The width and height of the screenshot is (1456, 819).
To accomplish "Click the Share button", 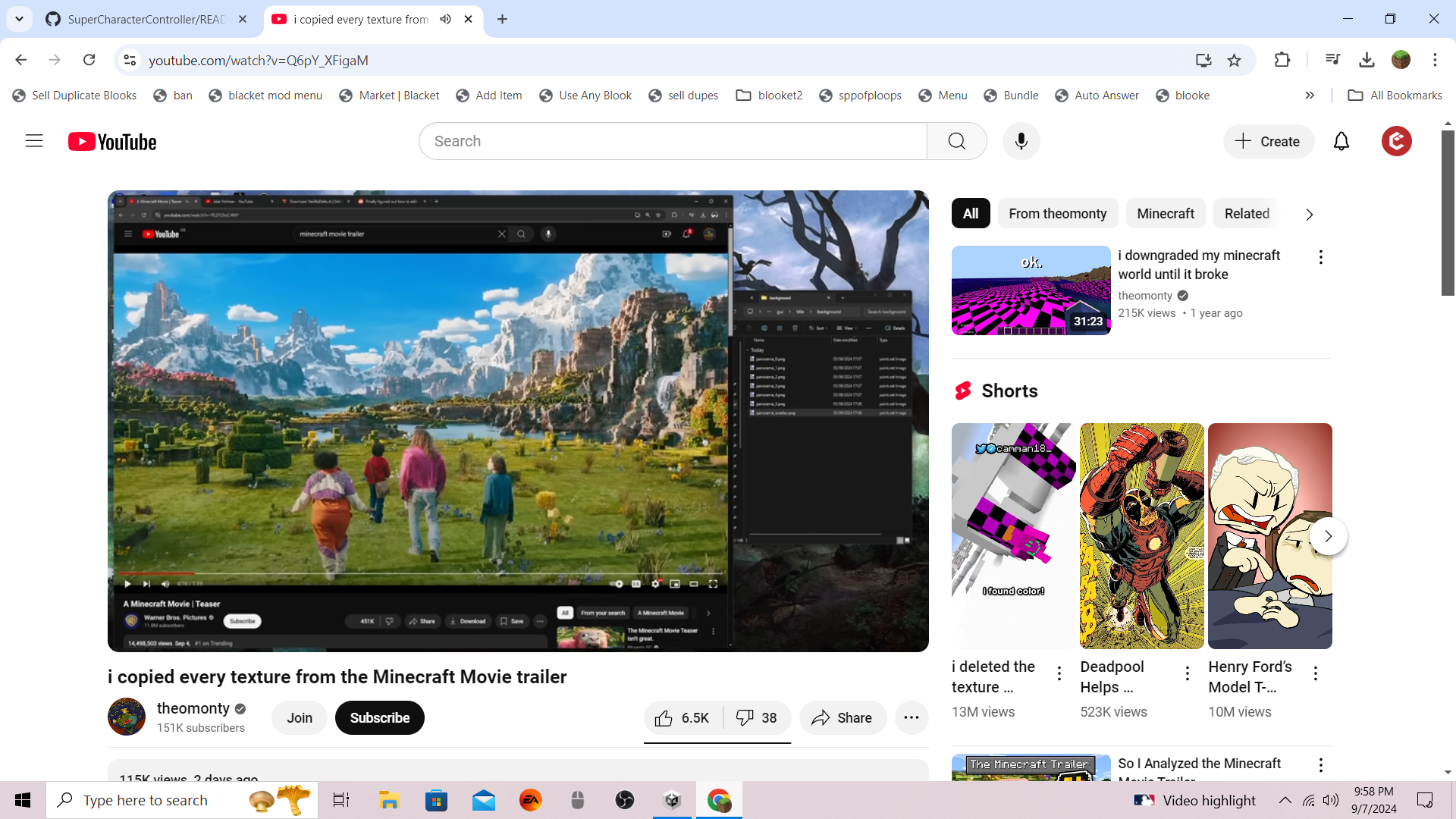I will 842,718.
